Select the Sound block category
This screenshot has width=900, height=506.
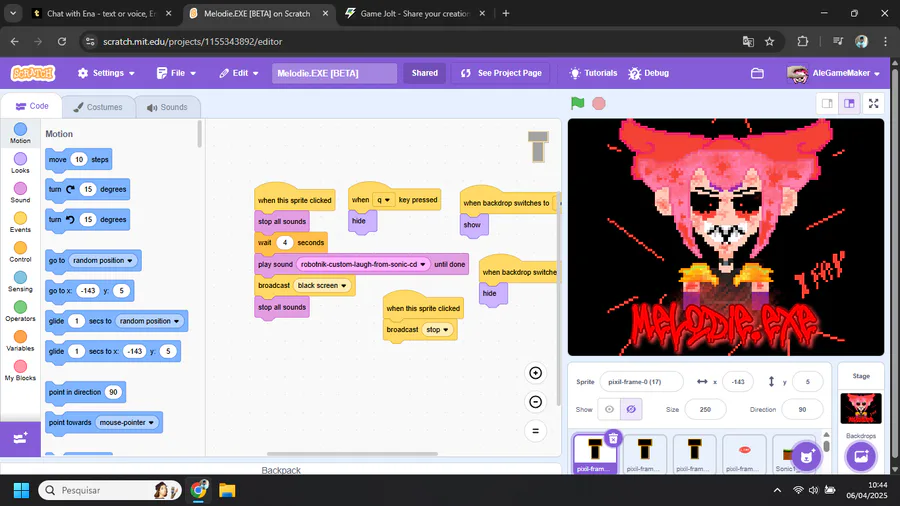(x=20, y=193)
